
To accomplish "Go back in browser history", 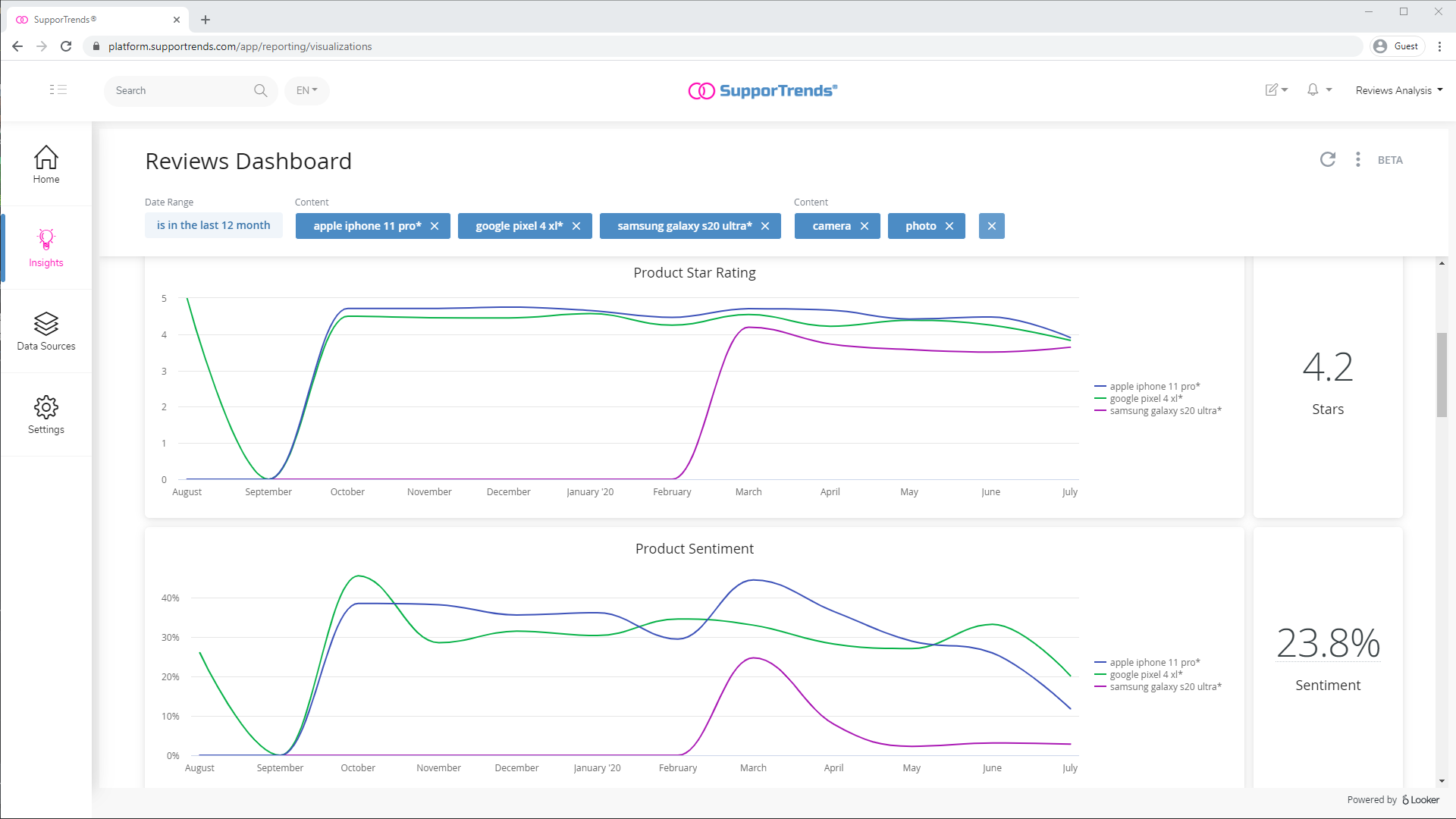I will click(17, 46).
